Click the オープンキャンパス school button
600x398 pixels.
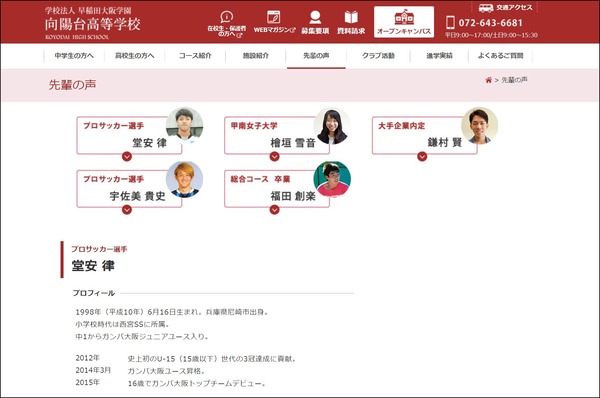point(404,22)
